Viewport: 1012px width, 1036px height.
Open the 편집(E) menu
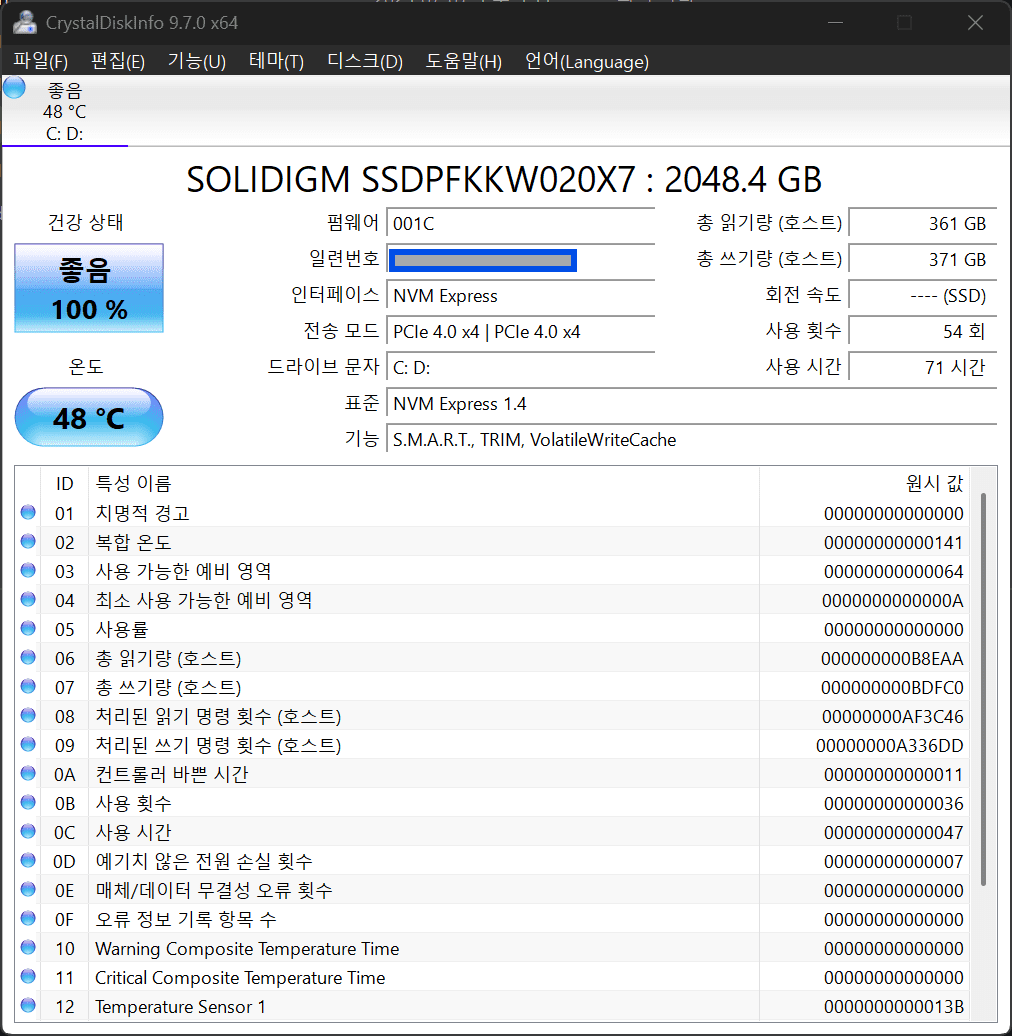(118, 61)
